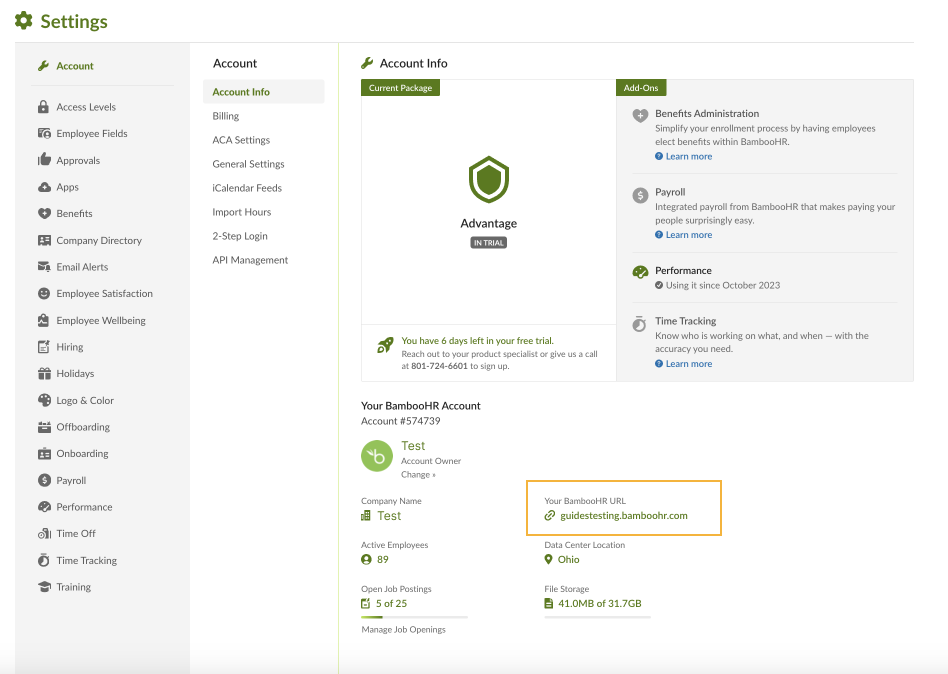Select API Management in Account menu
Screen dimensions: 948x674
(x=250, y=260)
